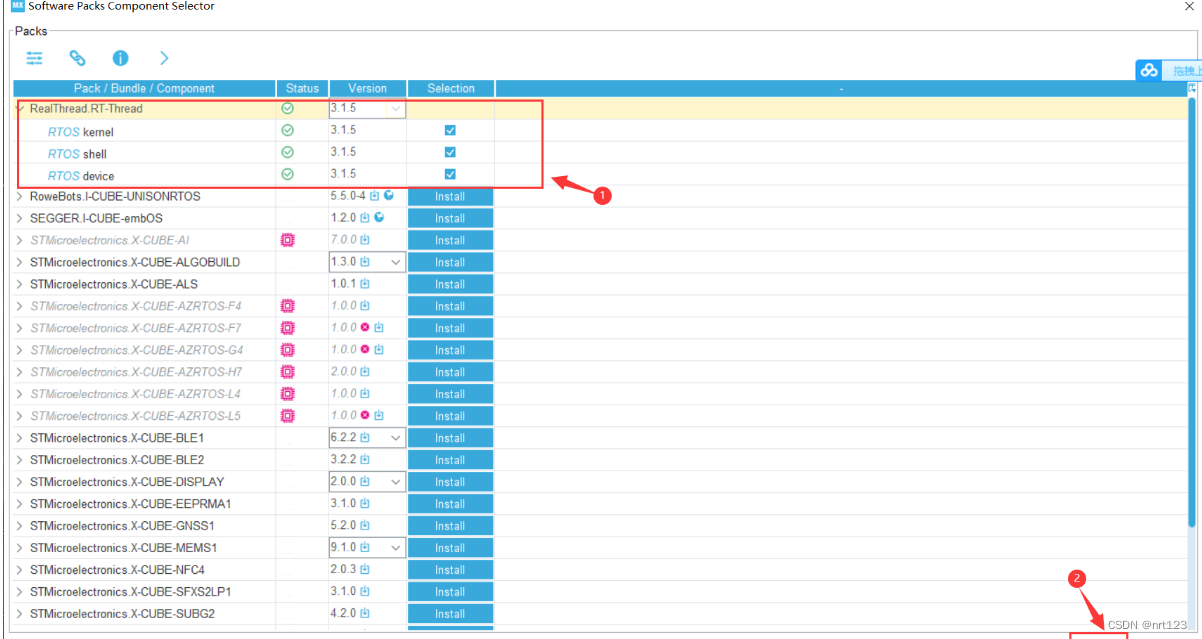Expand the RoweBots.I-CUBE-UNISONRTOS node

click(19, 196)
